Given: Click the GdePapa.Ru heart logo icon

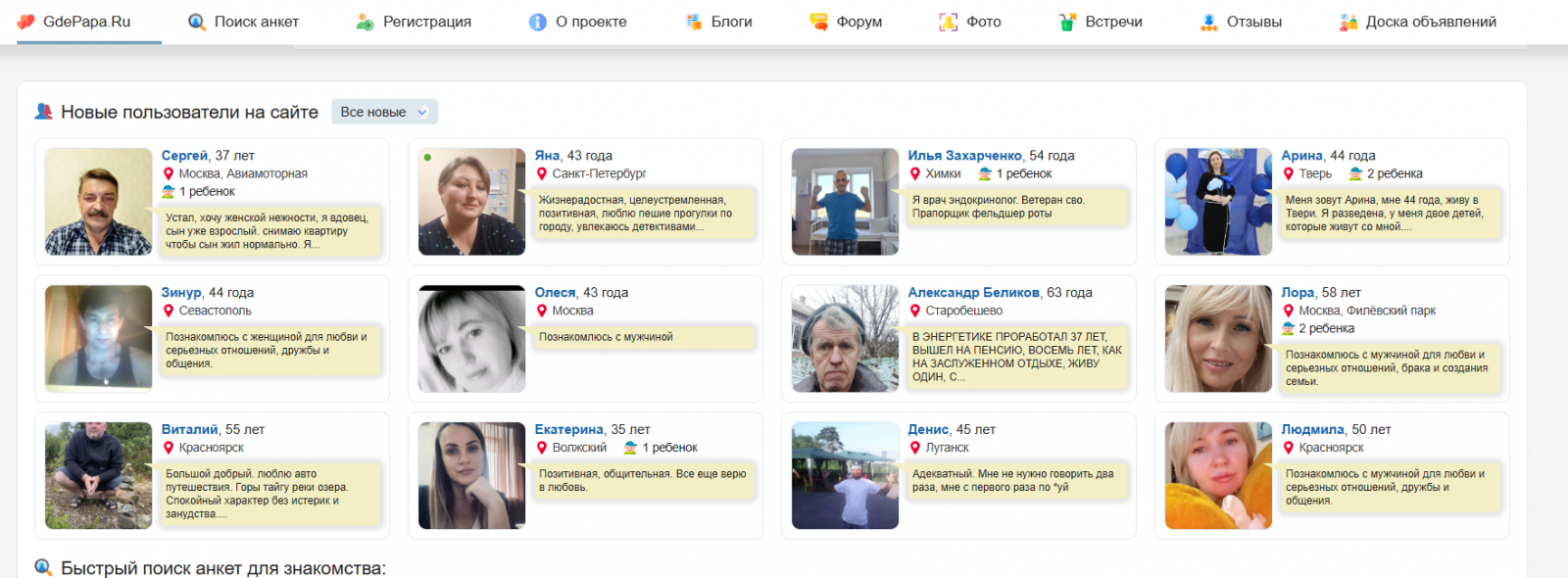Looking at the screenshot, I should coord(26,22).
